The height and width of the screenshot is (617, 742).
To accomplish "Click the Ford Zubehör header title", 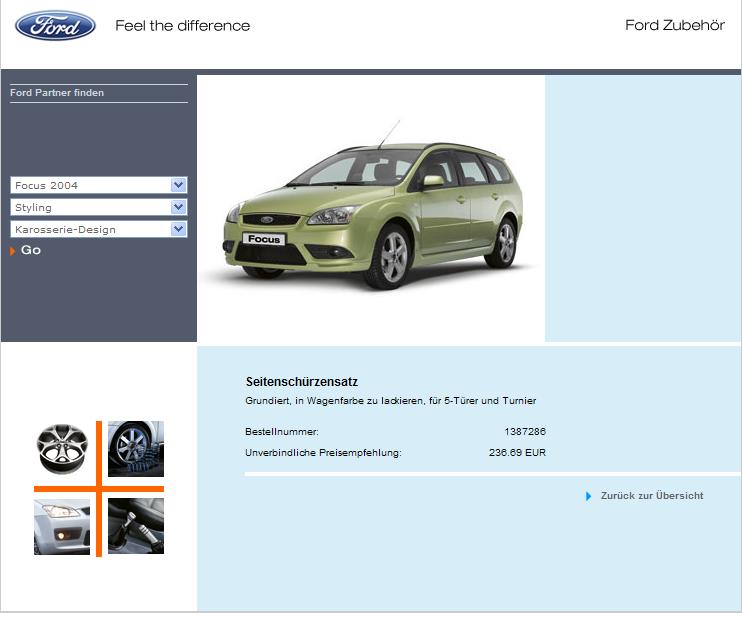I will pos(674,25).
